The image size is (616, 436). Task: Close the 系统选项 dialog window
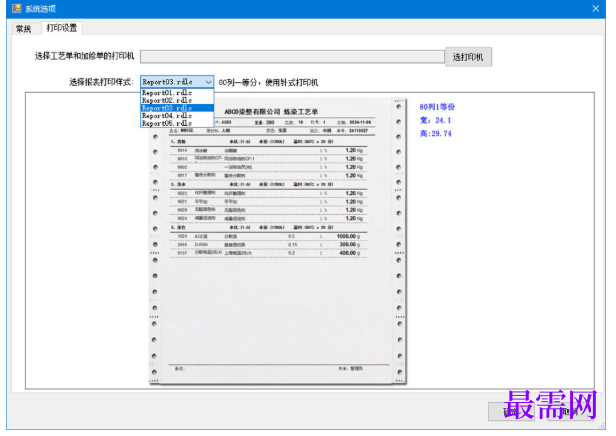point(596,9)
